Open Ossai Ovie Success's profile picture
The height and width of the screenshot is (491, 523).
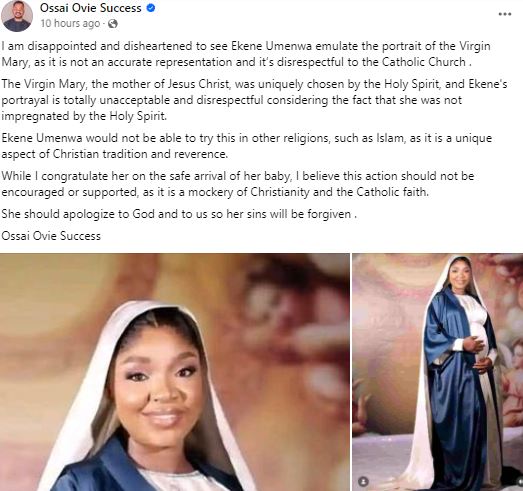click(x=17, y=16)
